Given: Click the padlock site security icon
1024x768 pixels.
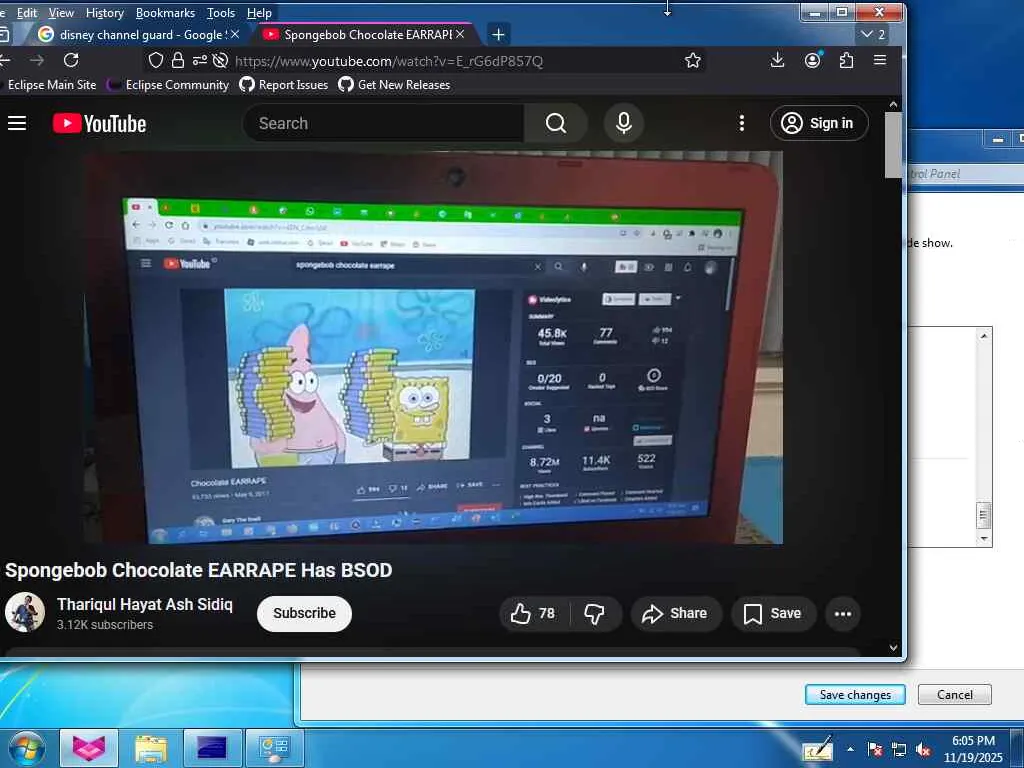Looking at the screenshot, I should click(x=178, y=61).
